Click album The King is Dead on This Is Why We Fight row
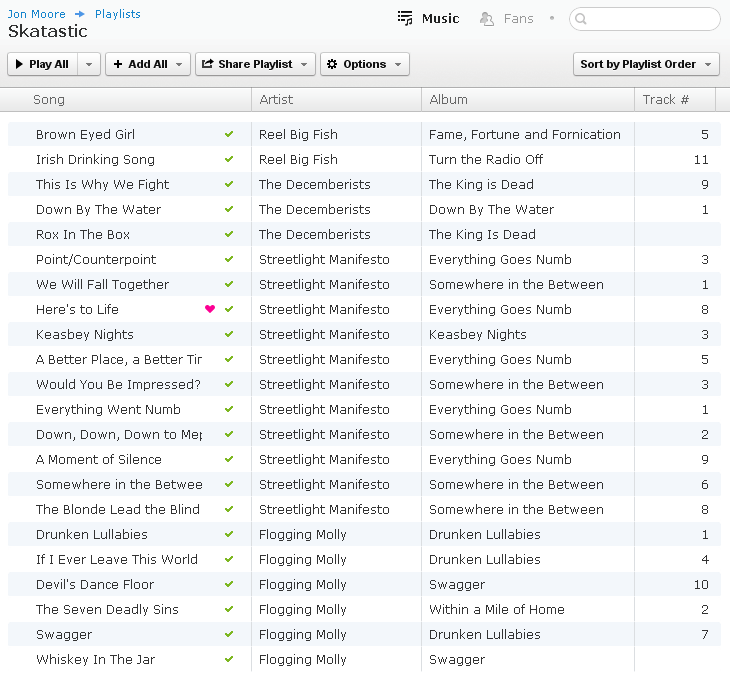Image resolution: width=730 pixels, height=682 pixels. pyautogui.click(x=481, y=185)
